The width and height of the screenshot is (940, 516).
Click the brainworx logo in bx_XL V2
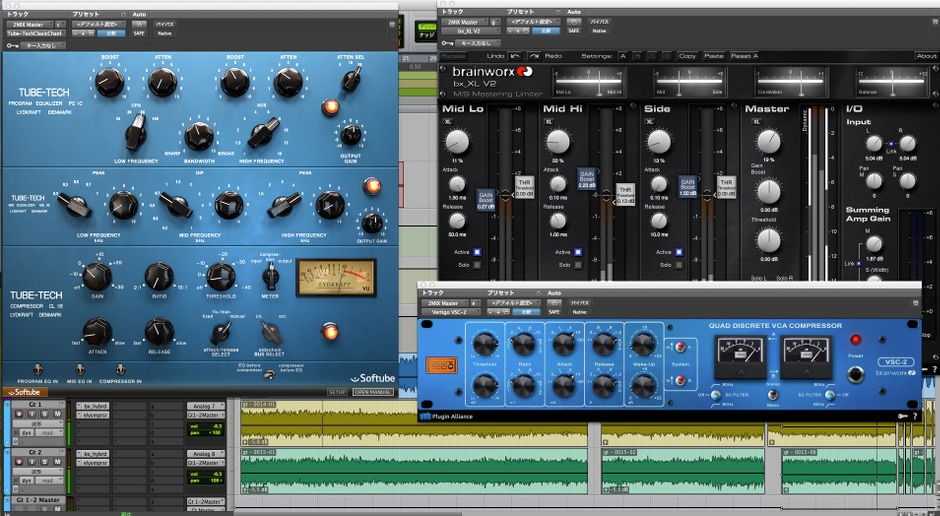492,72
